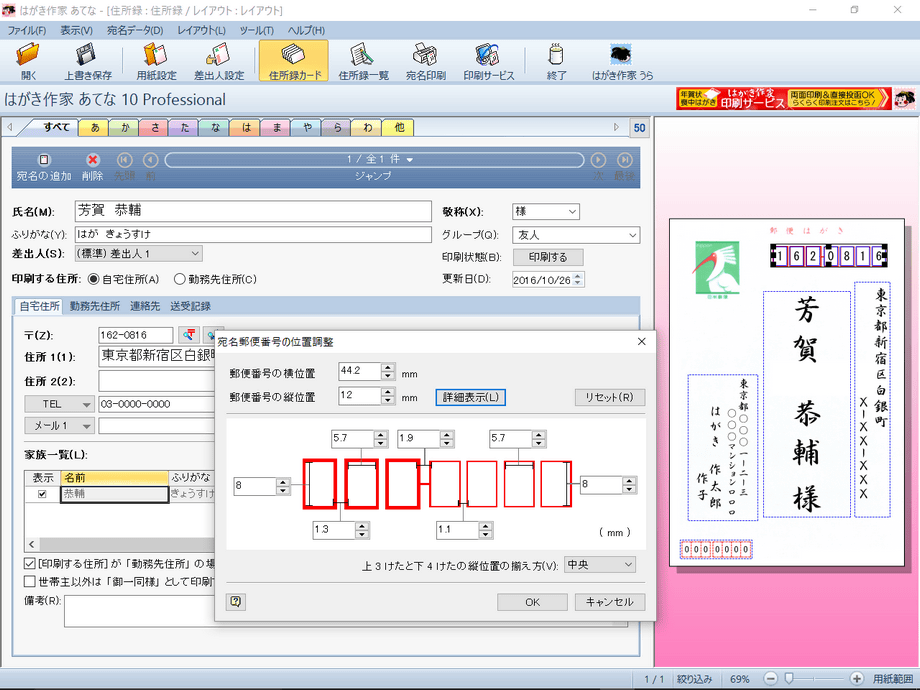Click the 50 count button beside the tabs
The width and height of the screenshot is (920, 690).
(639, 127)
